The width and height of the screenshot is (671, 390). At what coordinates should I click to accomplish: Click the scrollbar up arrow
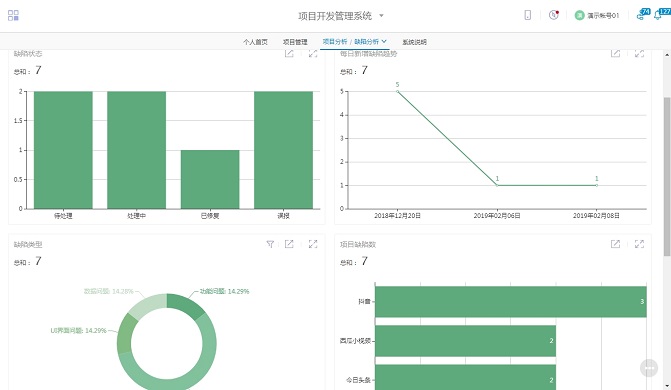(x=667, y=55)
